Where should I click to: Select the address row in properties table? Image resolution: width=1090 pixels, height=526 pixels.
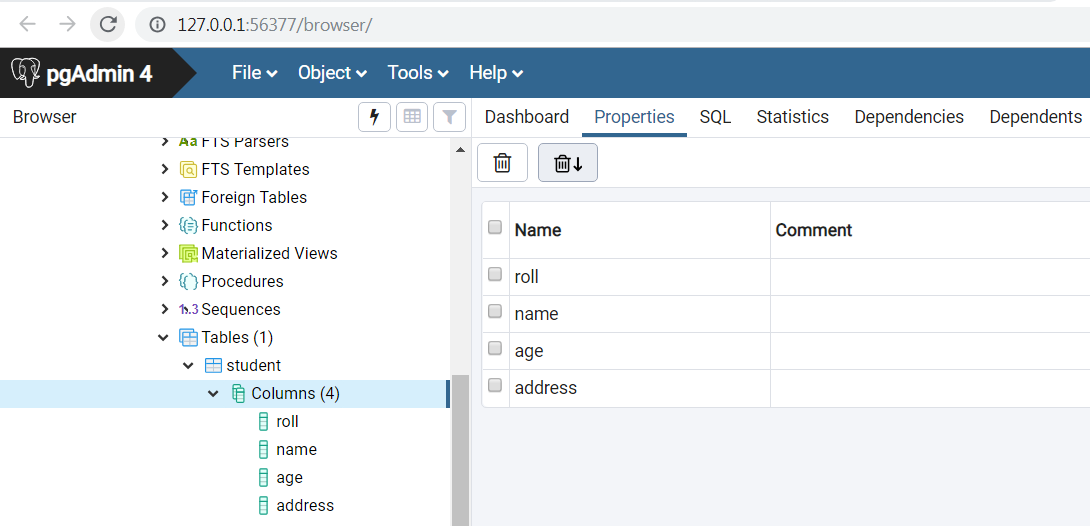786,388
